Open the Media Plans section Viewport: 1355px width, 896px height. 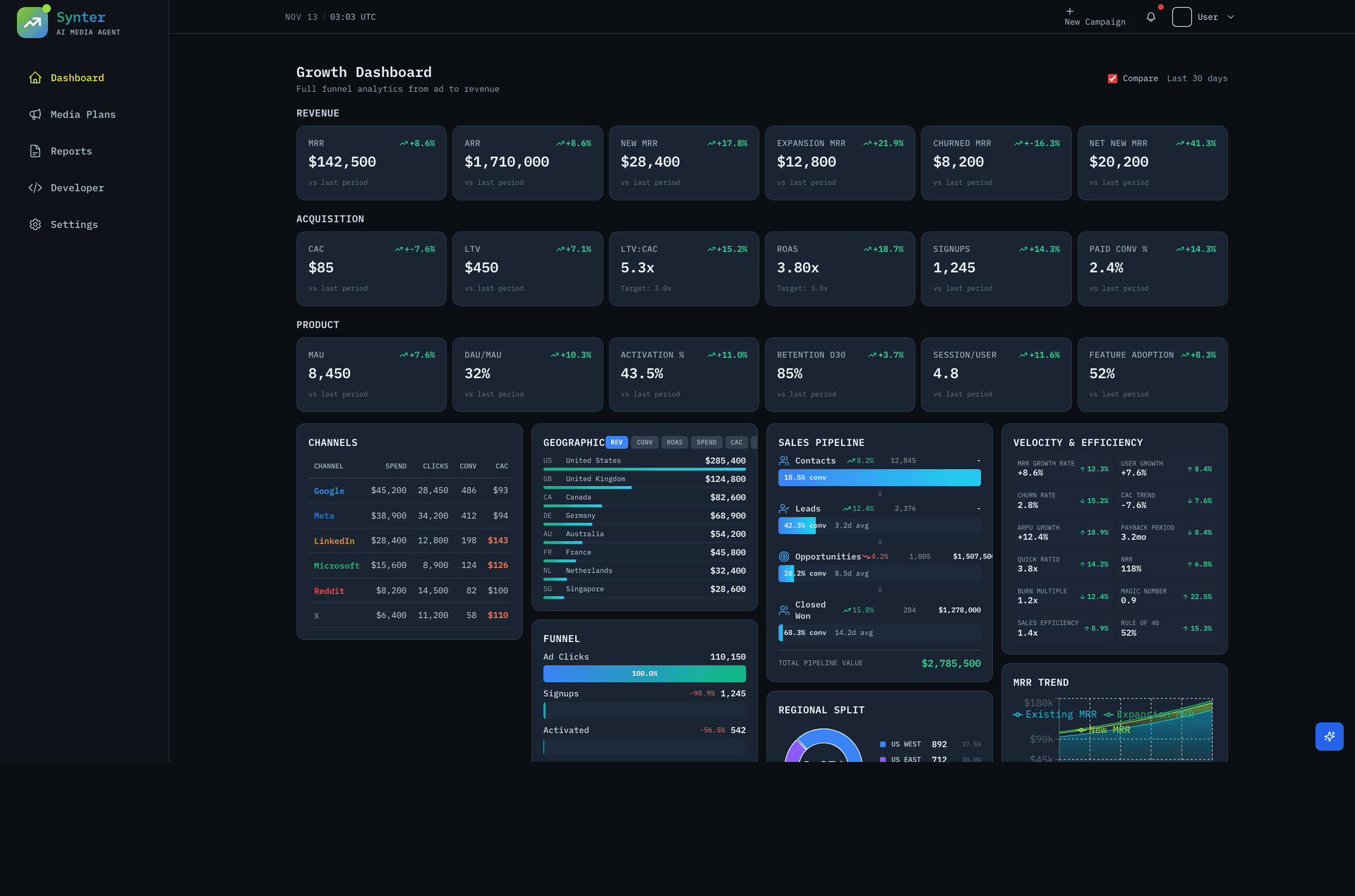tap(83, 114)
